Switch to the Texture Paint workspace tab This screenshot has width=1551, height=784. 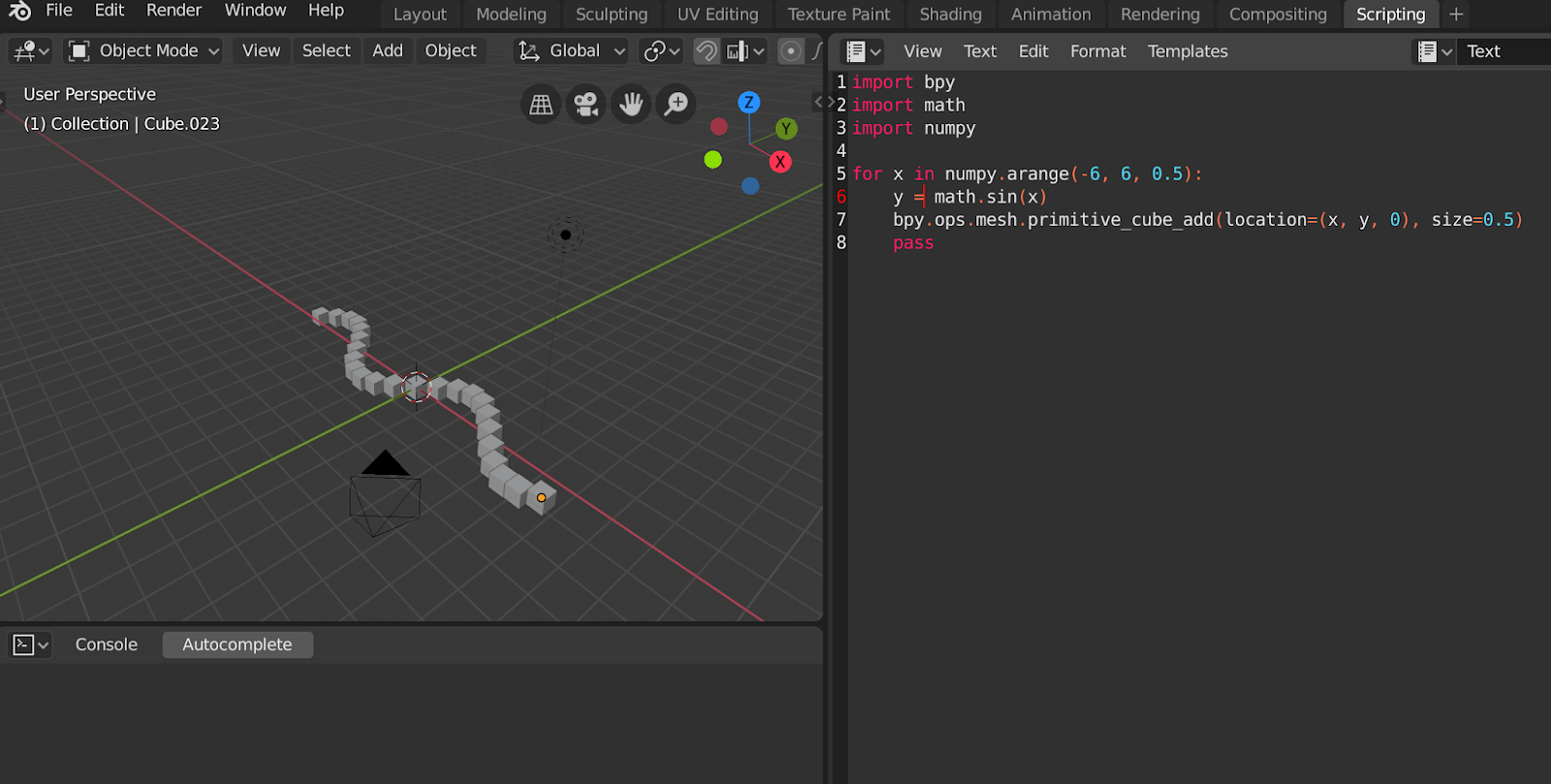coord(839,15)
